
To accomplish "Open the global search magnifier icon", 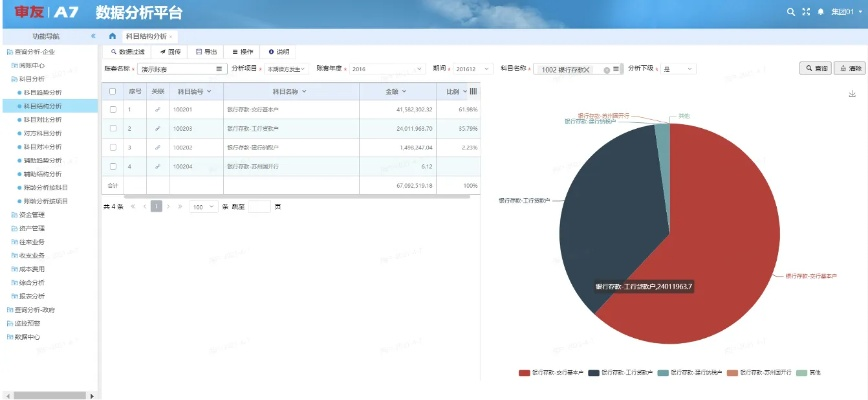I will click(791, 12).
